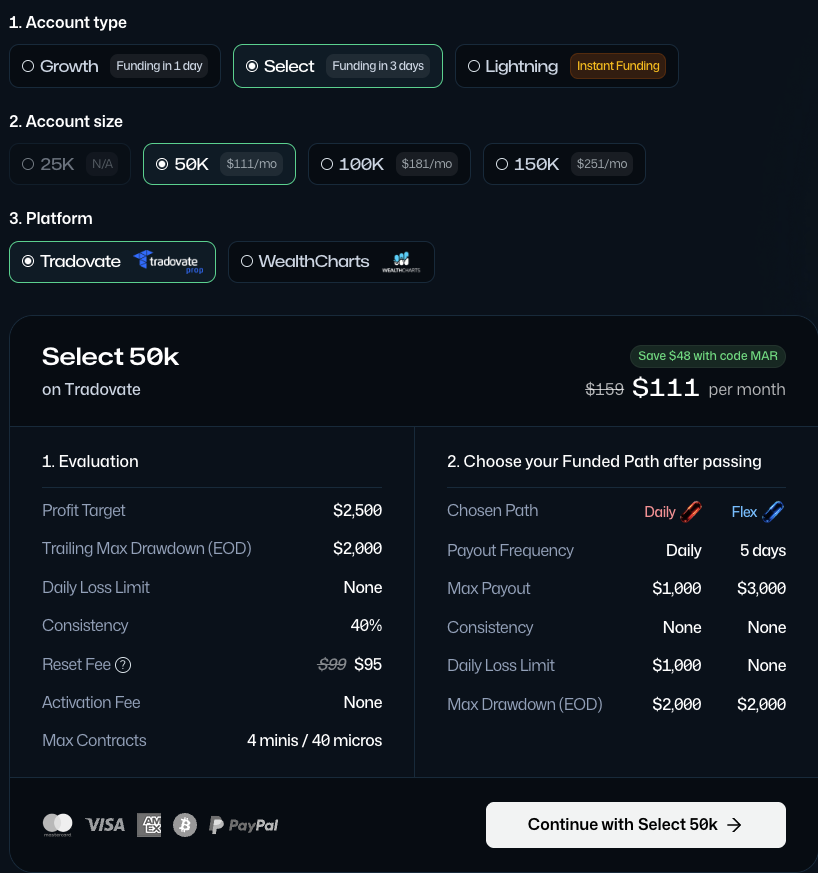Click the Tradovate prop logo
Viewport: 818px width, 873px height.
click(169, 262)
